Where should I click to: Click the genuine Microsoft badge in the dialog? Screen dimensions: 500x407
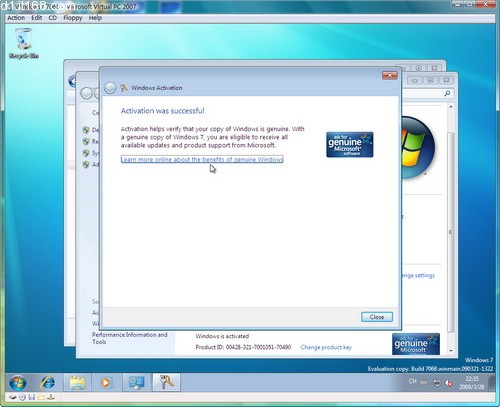tap(350, 144)
